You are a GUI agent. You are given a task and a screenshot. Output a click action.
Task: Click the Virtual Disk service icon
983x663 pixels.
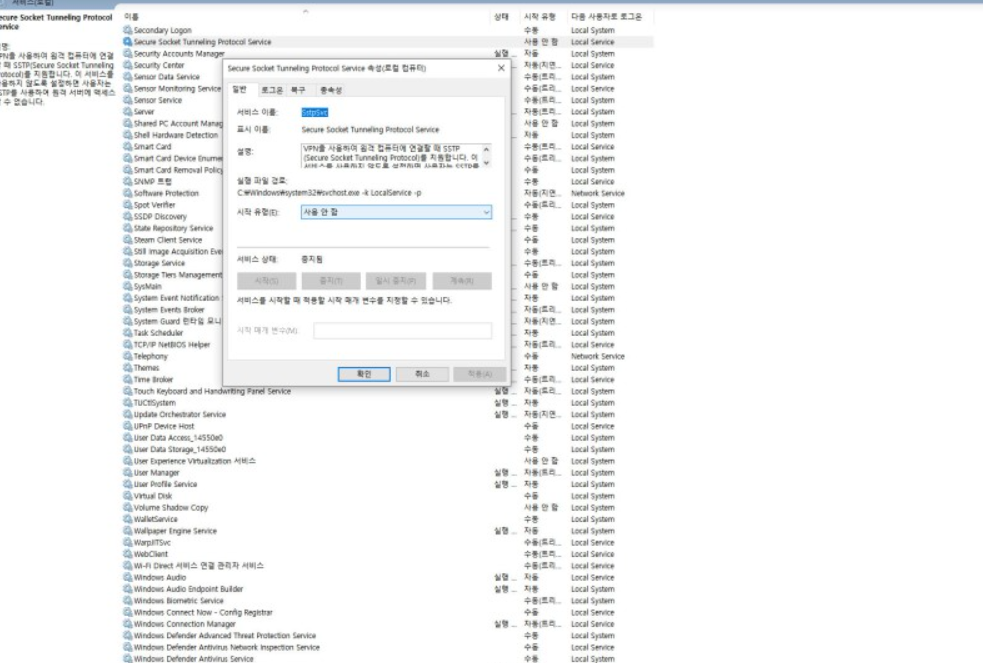[128, 496]
